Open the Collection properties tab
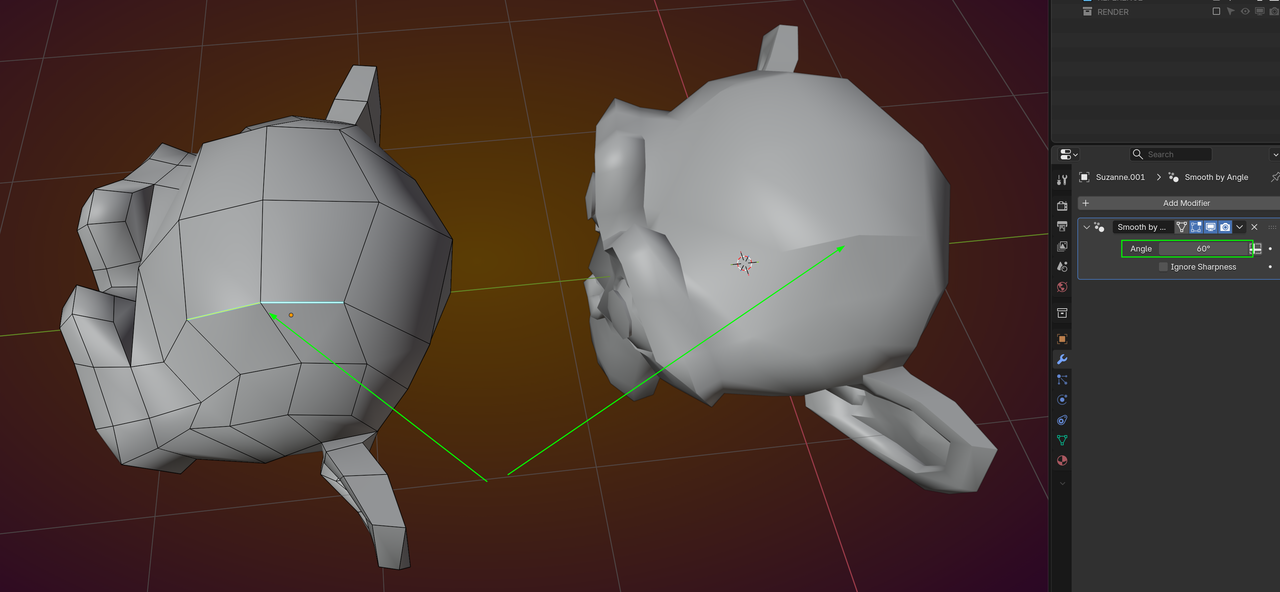Image resolution: width=1280 pixels, height=592 pixels. pos(1062,313)
